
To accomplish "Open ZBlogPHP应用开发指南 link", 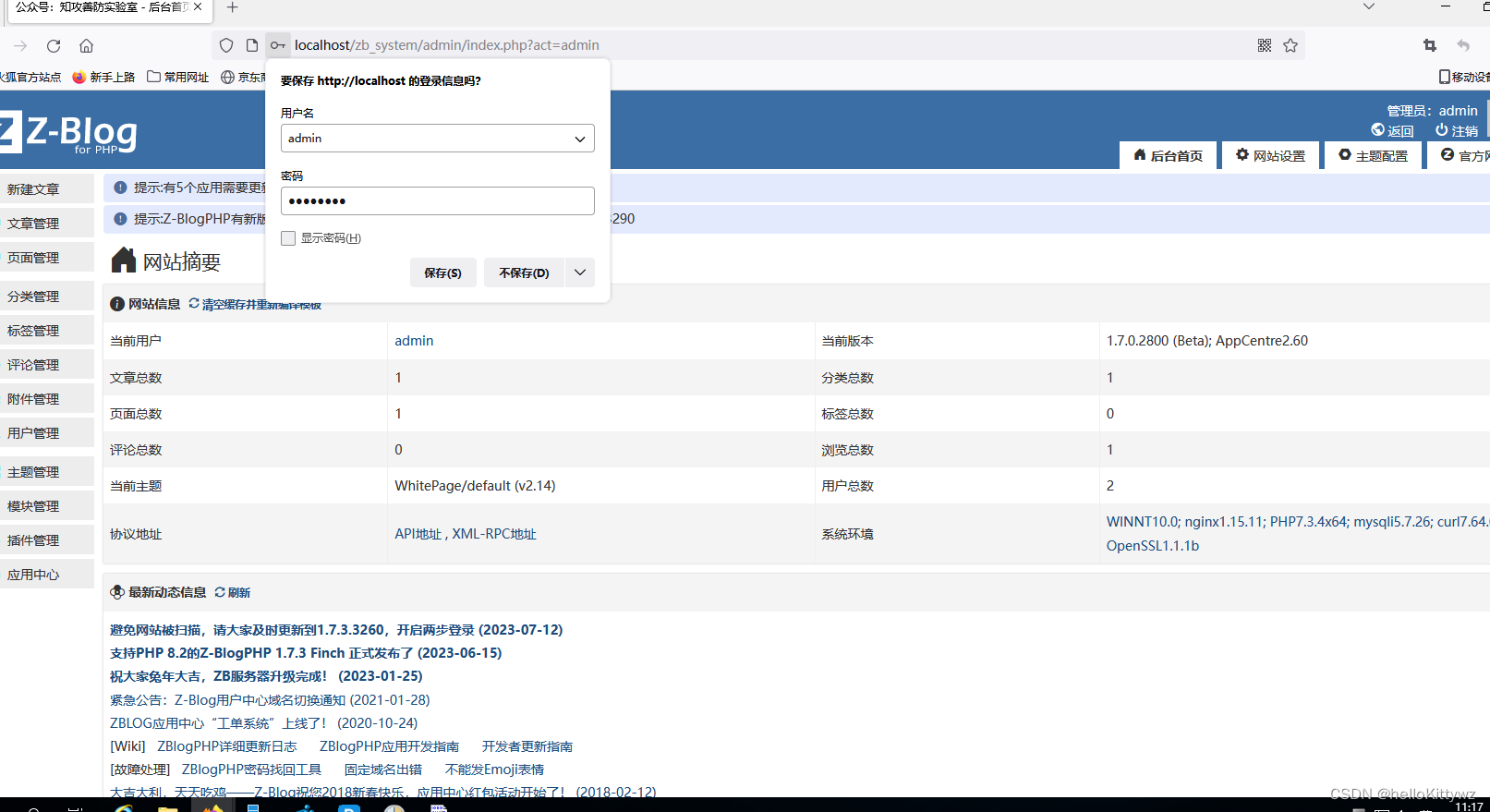I will point(389,746).
